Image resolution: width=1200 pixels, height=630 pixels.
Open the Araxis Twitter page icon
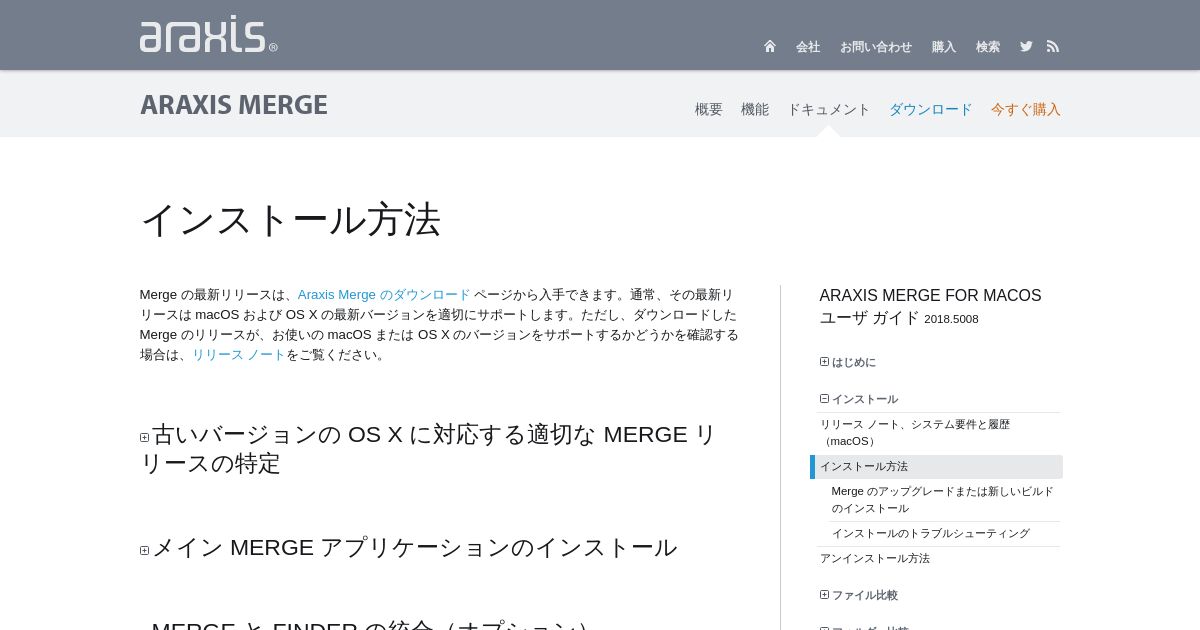pyautogui.click(x=1026, y=46)
